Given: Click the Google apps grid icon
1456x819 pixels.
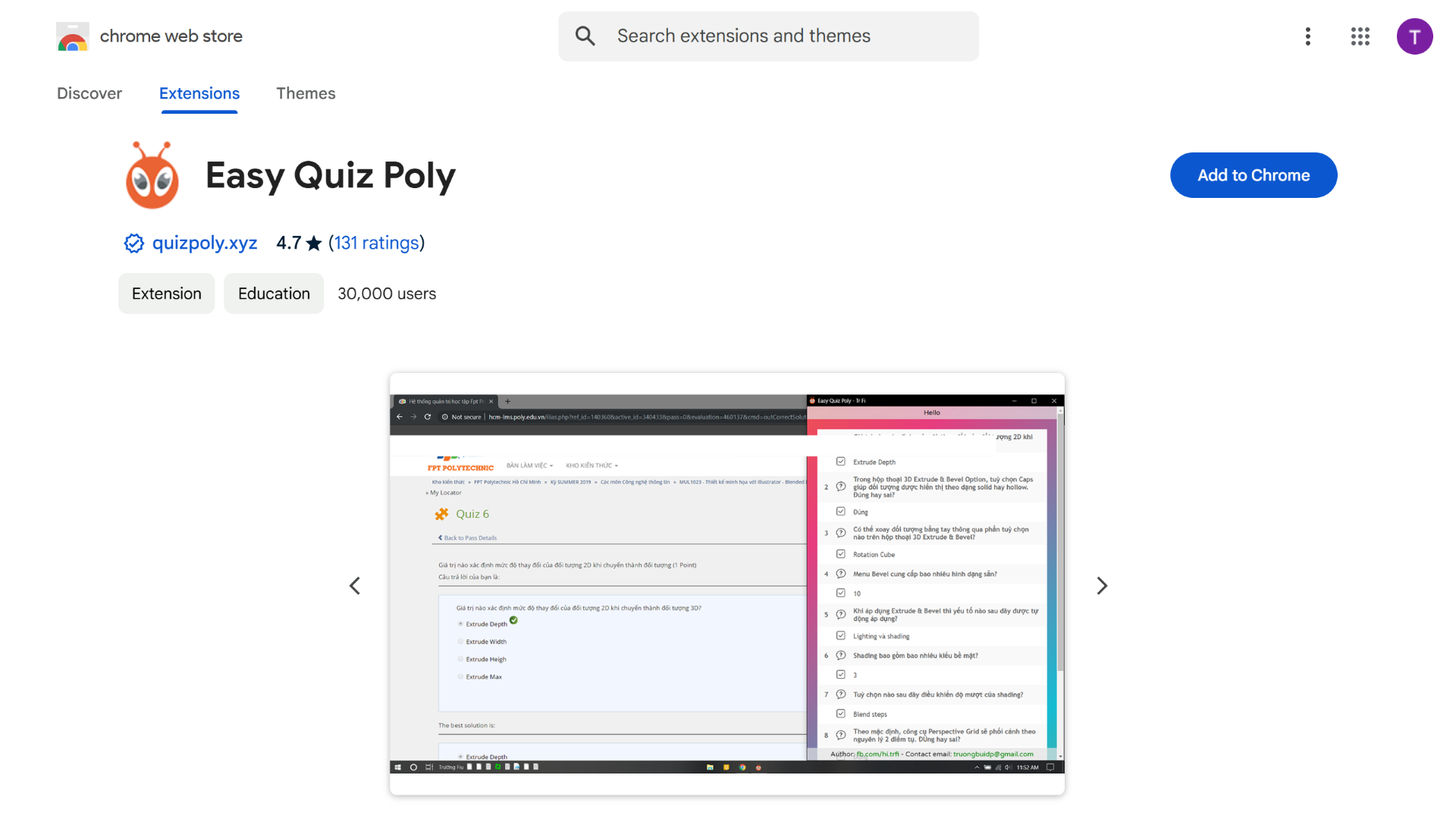Looking at the screenshot, I should 1358,36.
